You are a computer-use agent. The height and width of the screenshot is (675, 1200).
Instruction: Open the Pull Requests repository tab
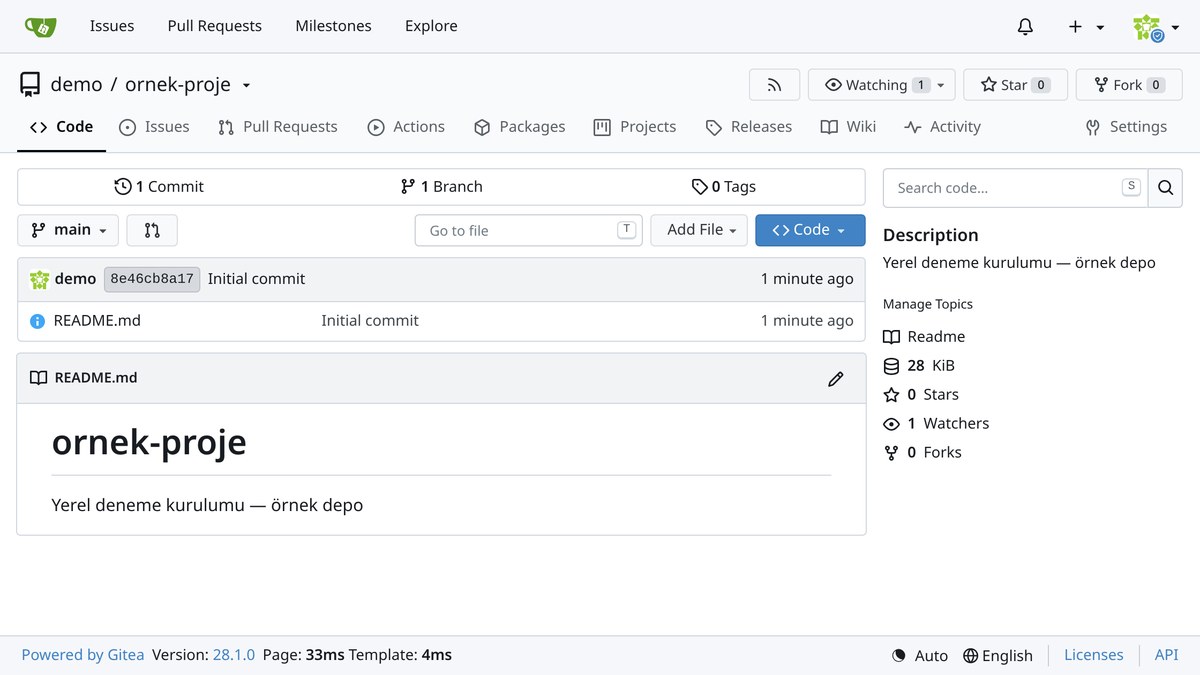tap(277, 127)
